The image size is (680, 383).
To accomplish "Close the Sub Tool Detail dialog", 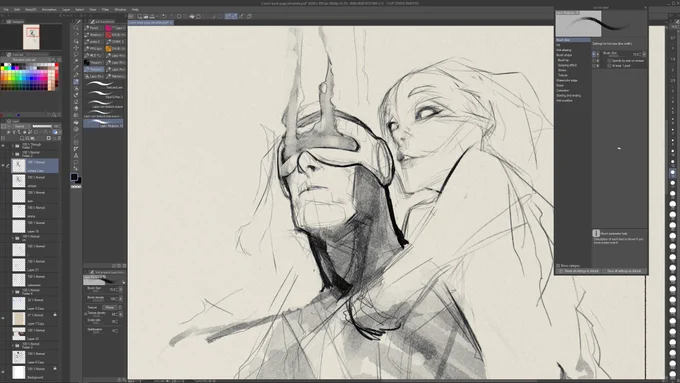I will pos(645,8).
